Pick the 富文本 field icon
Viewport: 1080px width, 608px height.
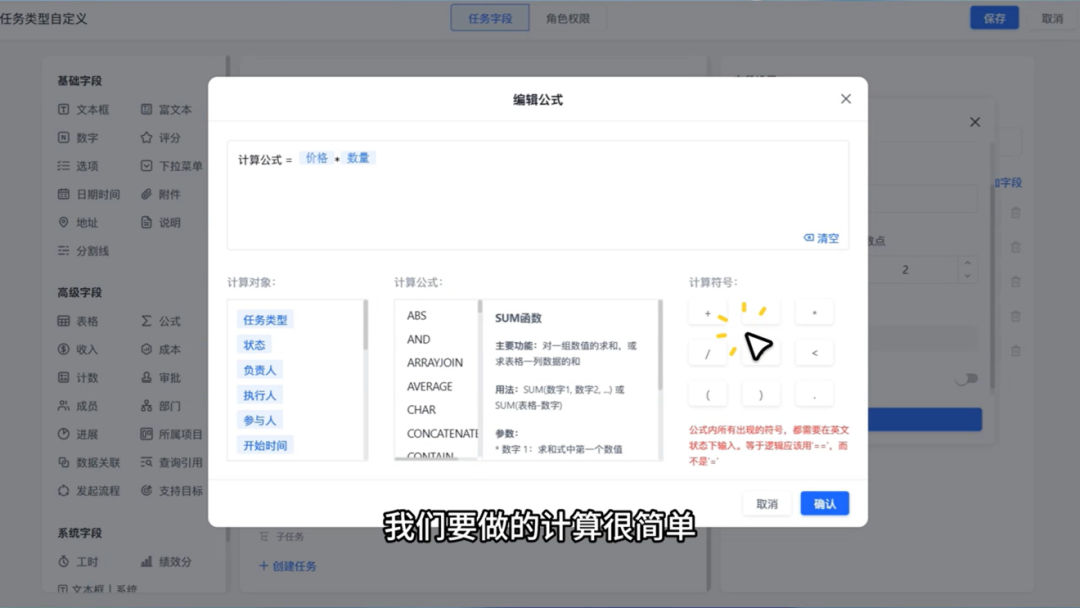(146, 109)
